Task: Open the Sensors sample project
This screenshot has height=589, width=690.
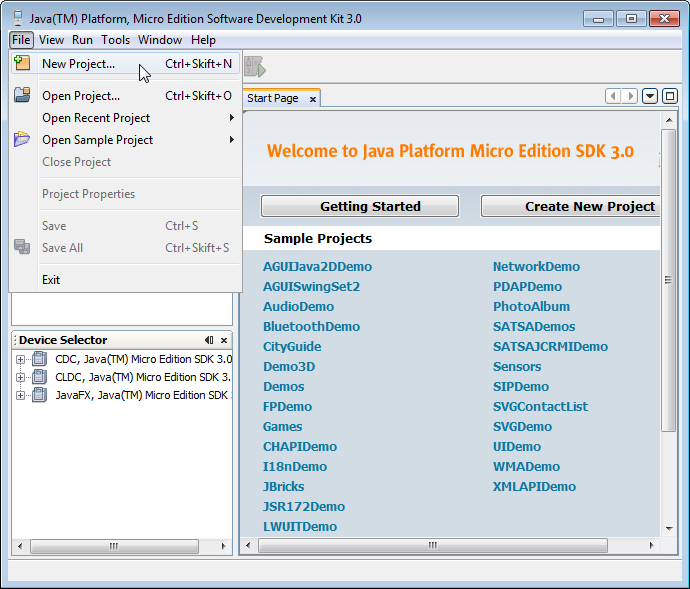Action: coord(517,366)
